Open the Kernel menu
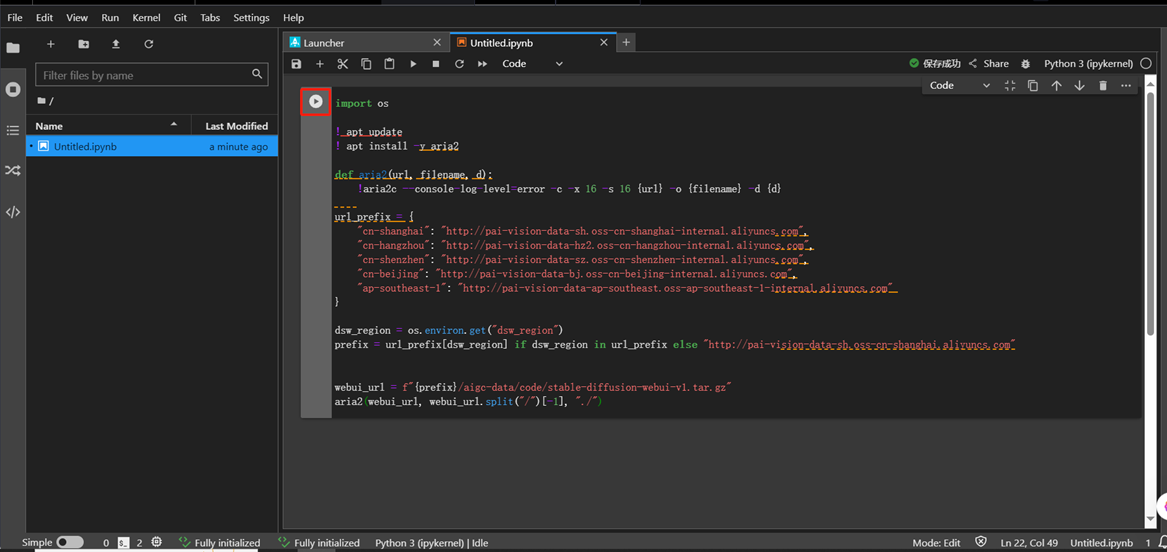 (x=146, y=18)
